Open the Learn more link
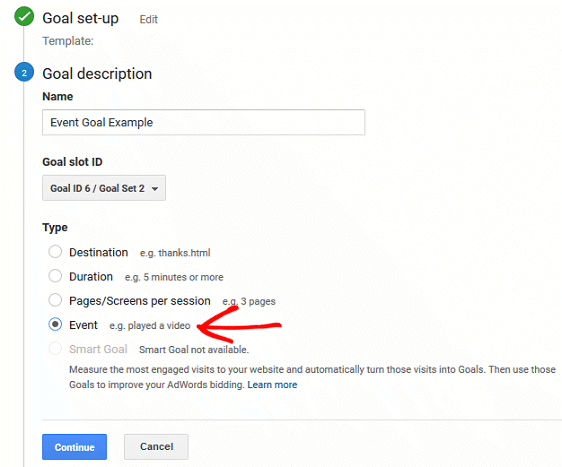Viewport: 562px width, 467px height. point(272,385)
